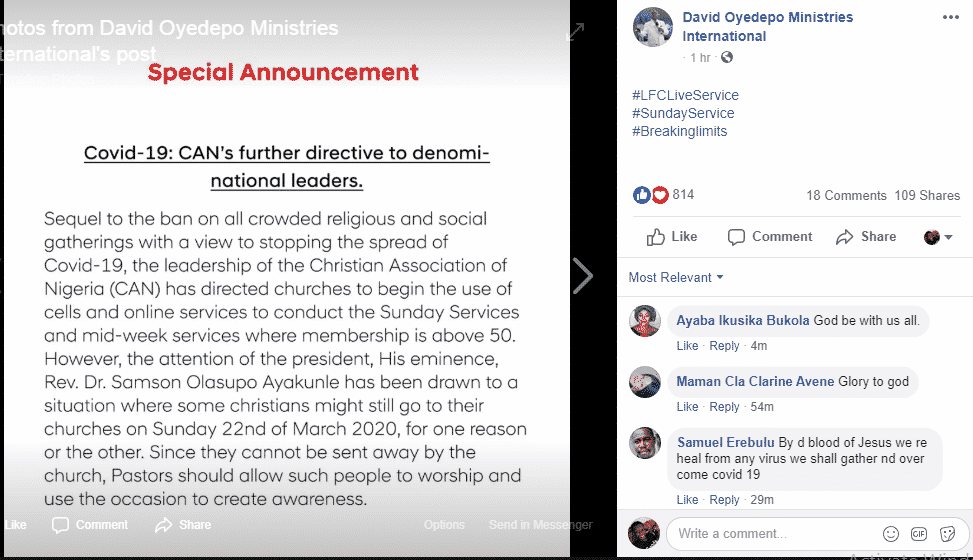Open Options menu below the photo
This screenshot has height=560, width=973.
tap(444, 525)
